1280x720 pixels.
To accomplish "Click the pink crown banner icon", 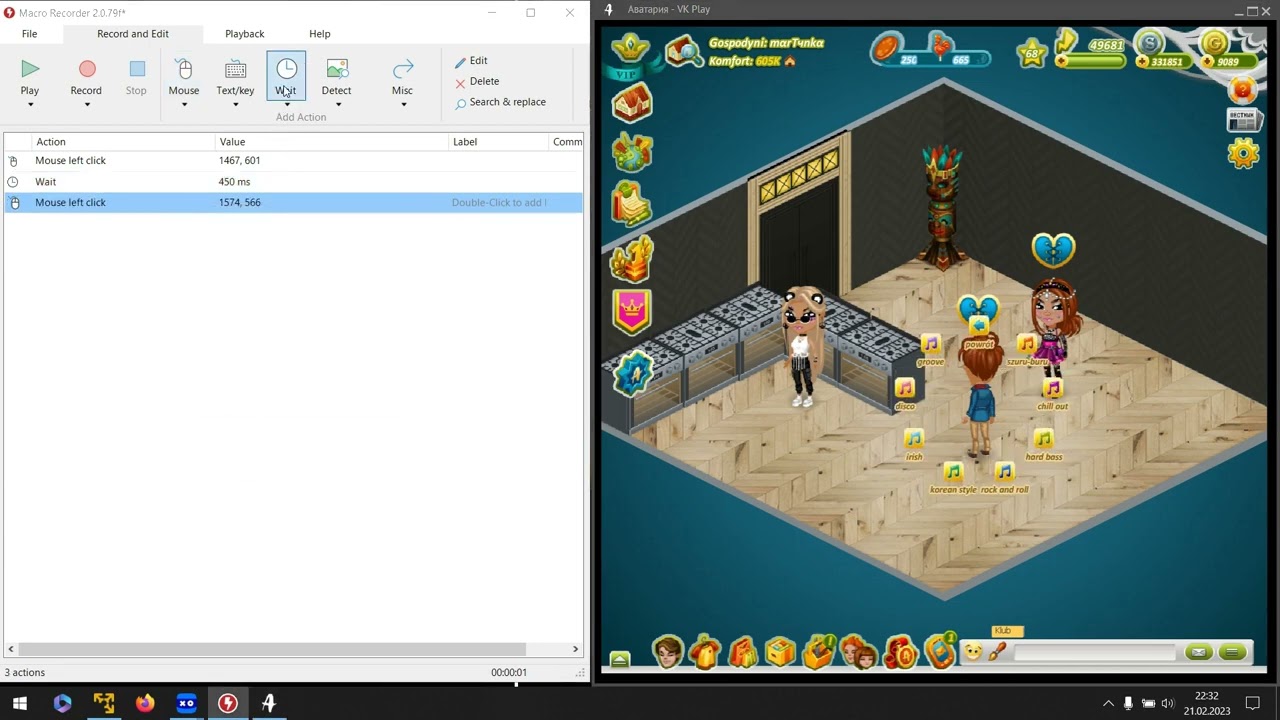I will coord(632,312).
